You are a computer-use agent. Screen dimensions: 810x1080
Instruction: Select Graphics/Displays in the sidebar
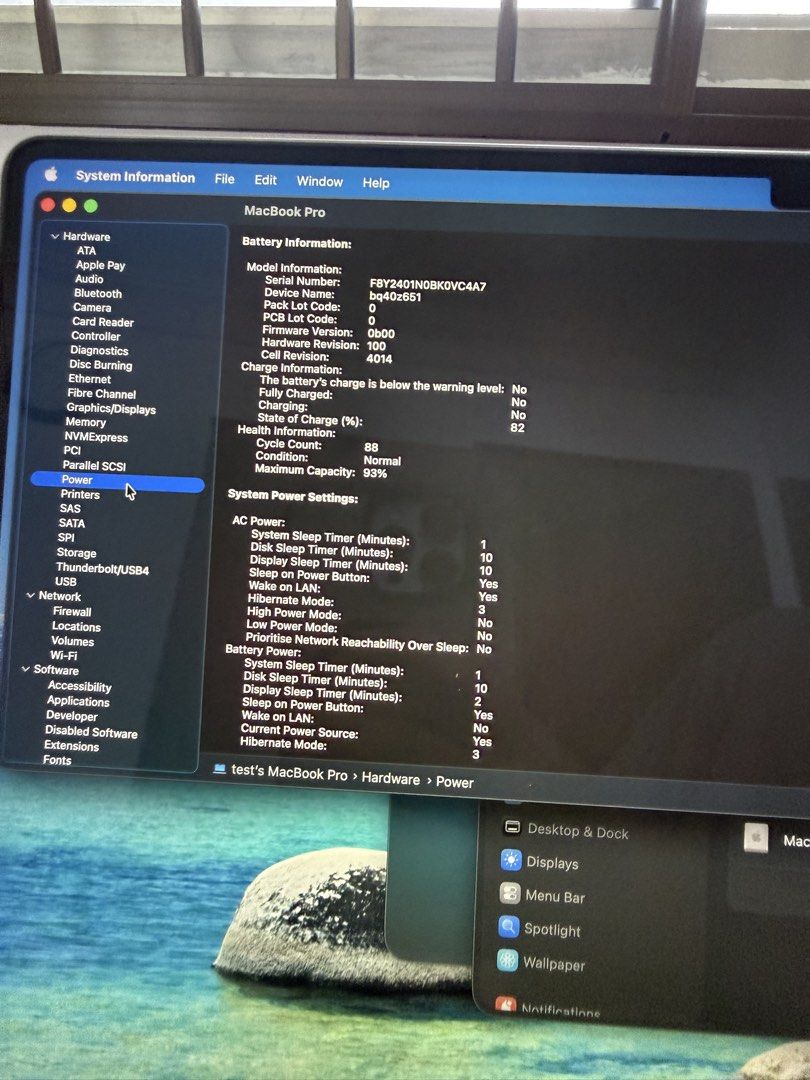(111, 408)
